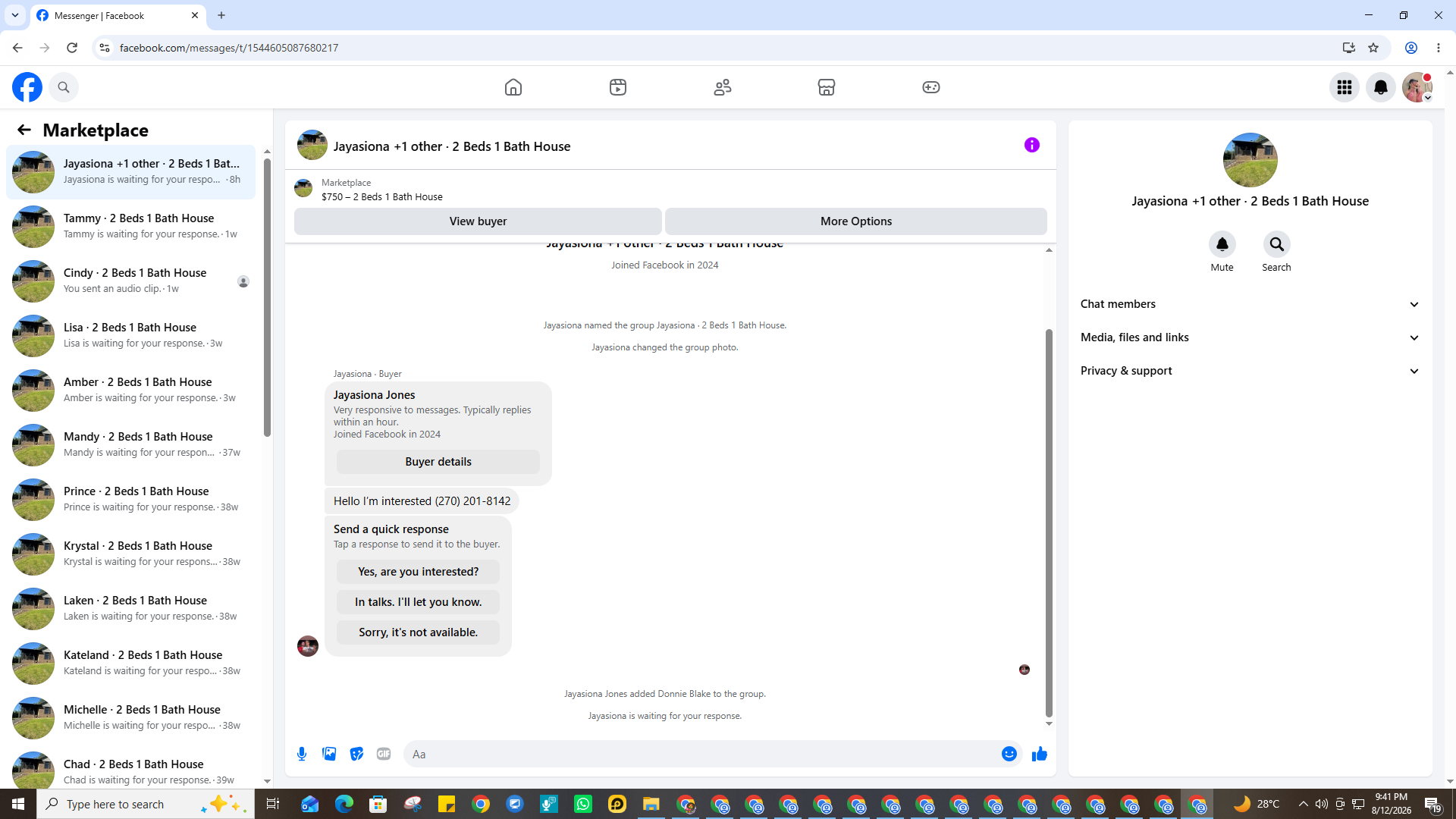The width and height of the screenshot is (1456, 819).
Task: Open Microsoft Edge from the taskbar
Action: pyautogui.click(x=344, y=804)
